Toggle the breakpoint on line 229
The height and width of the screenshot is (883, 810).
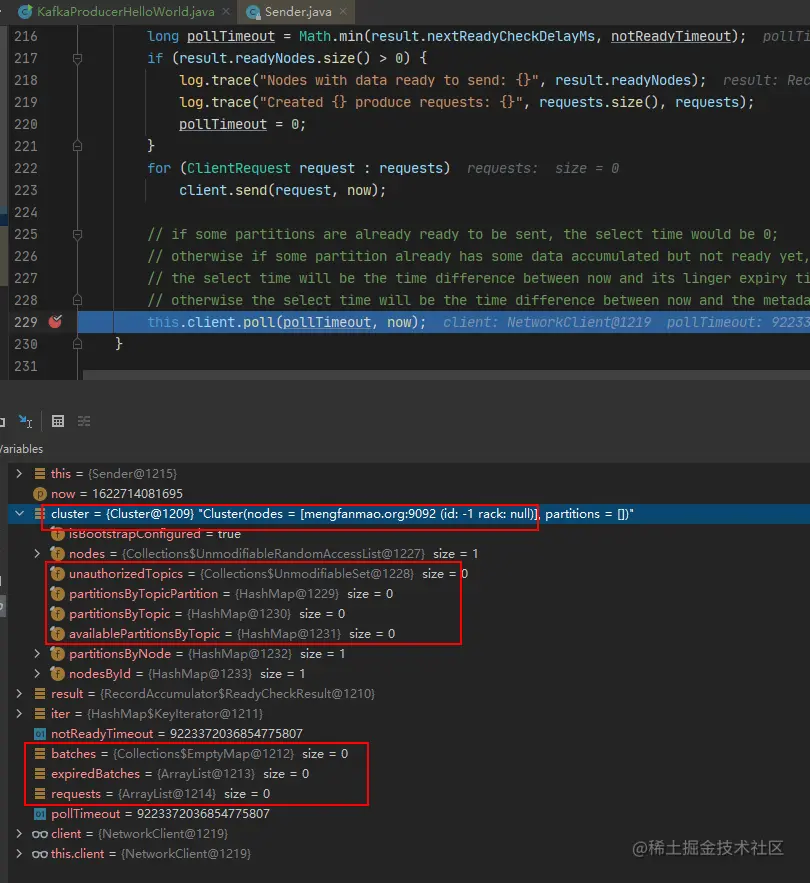pyautogui.click(x=55, y=322)
